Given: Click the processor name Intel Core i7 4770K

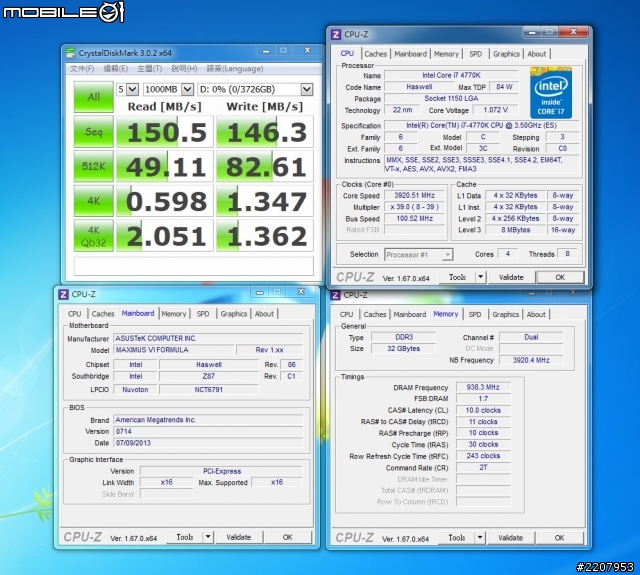Looking at the screenshot, I should [451, 75].
